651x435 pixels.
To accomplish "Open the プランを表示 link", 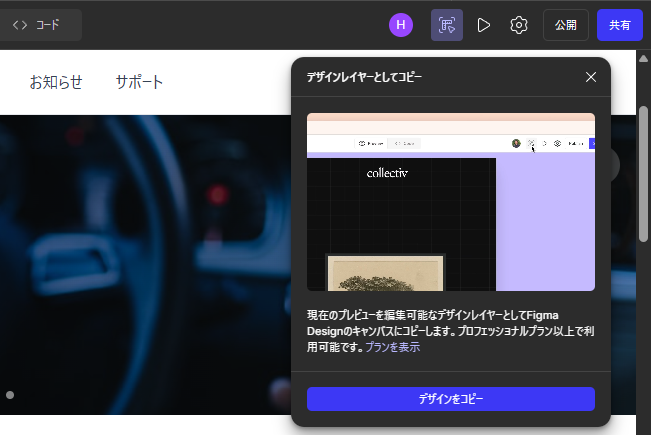I will [x=392, y=347].
